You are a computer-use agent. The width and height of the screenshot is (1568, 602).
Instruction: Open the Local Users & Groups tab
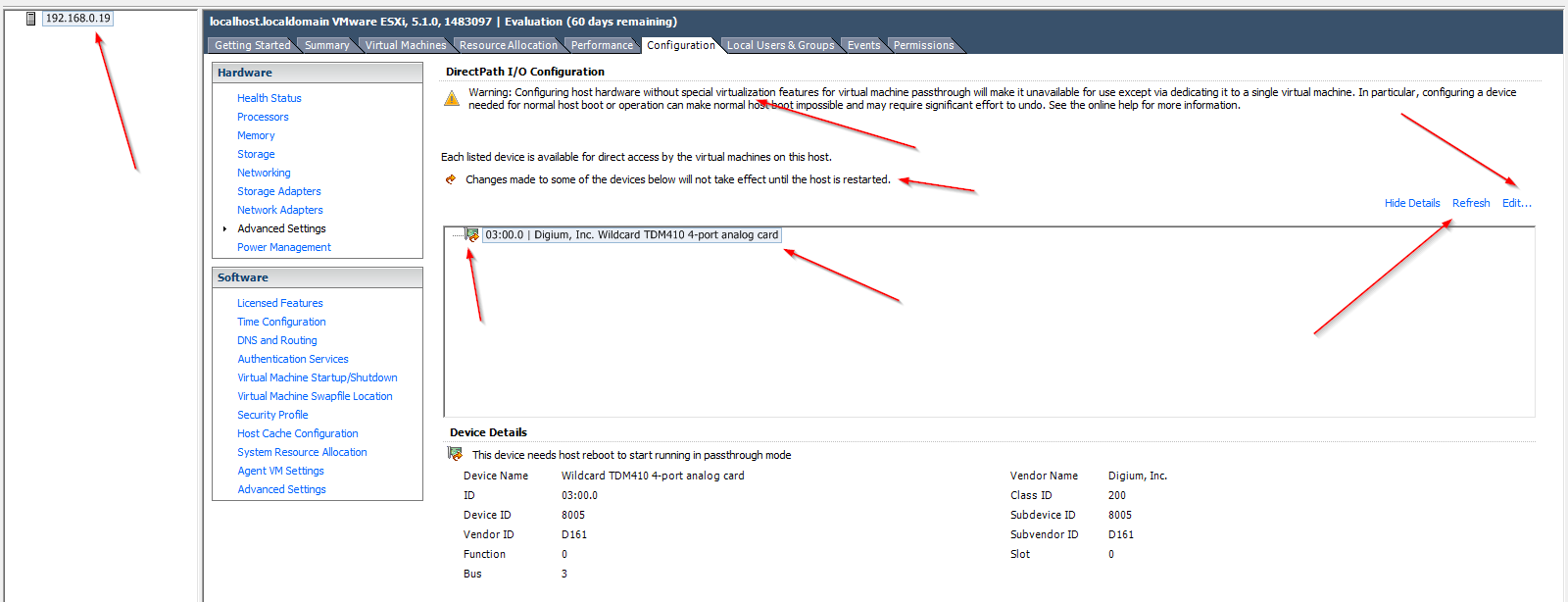780,45
